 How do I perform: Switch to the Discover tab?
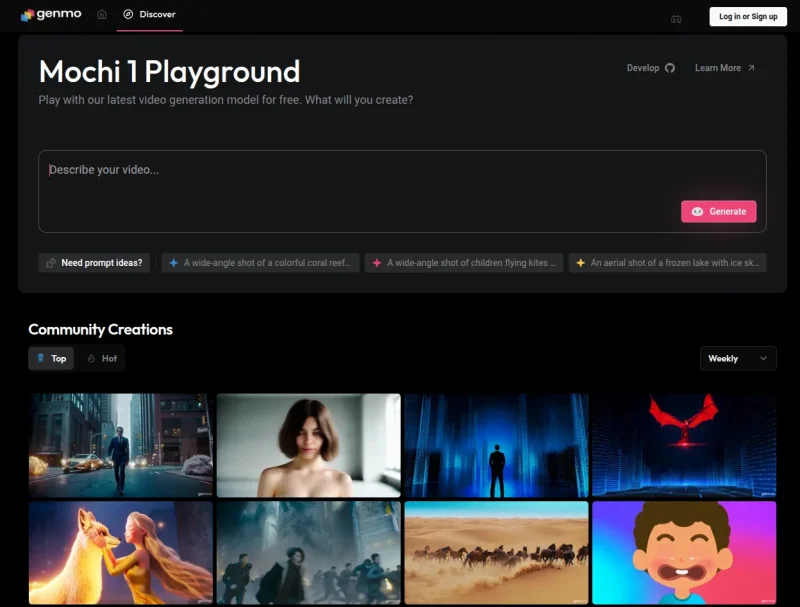point(149,14)
